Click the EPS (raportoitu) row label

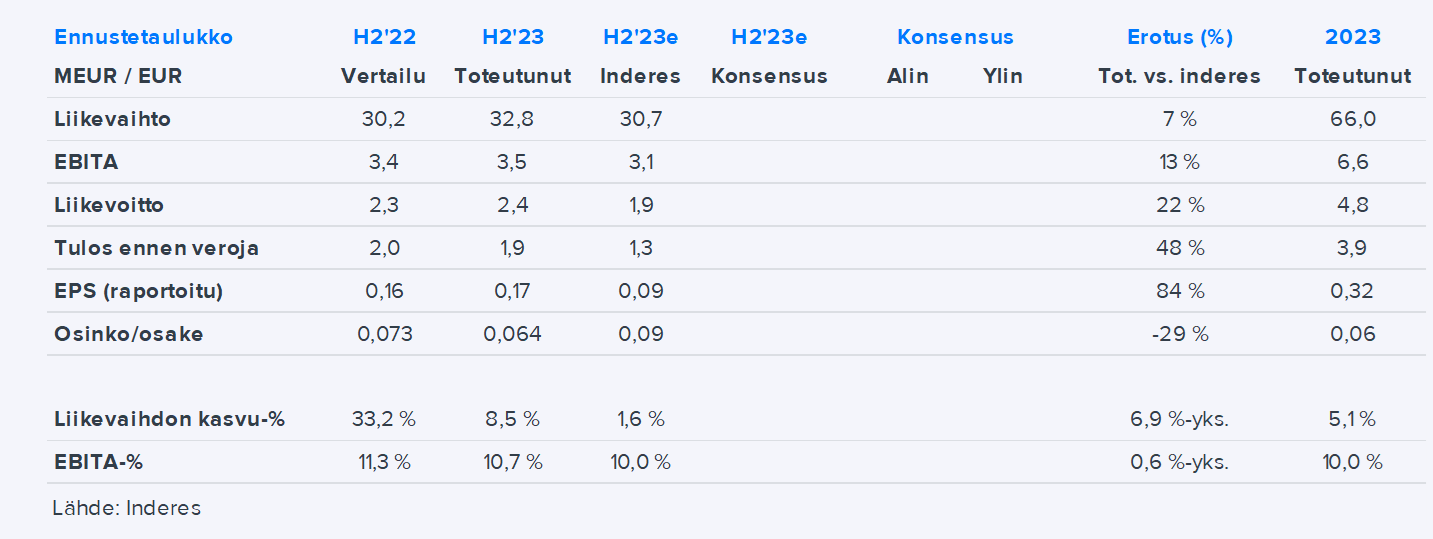pyautogui.click(x=138, y=291)
